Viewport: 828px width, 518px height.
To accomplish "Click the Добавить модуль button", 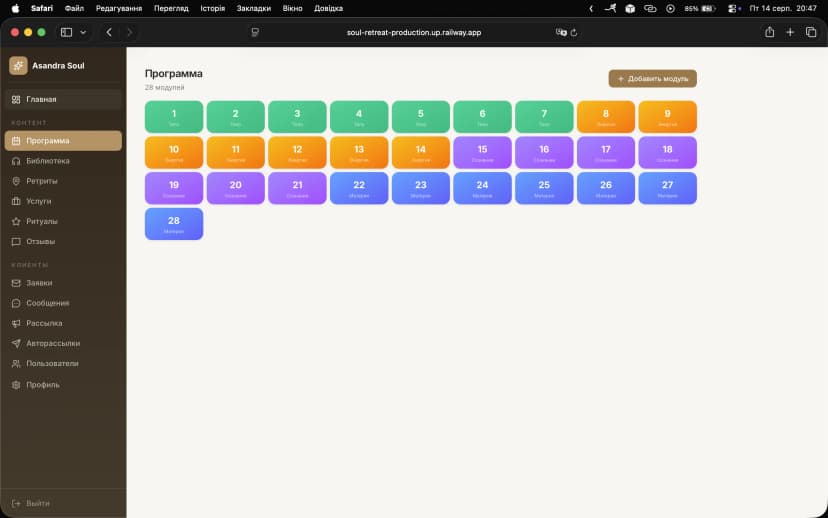I will [653, 79].
